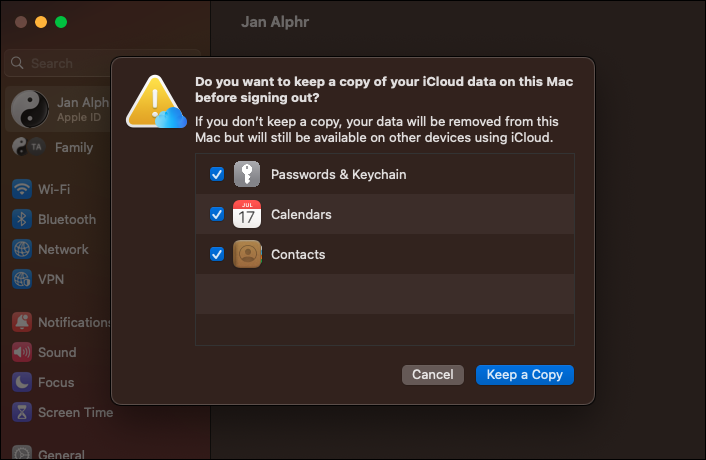The height and width of the screenshot is (460, 706).
Task: Click the Keep a Copy button
Action: click(x=524, y=375)
